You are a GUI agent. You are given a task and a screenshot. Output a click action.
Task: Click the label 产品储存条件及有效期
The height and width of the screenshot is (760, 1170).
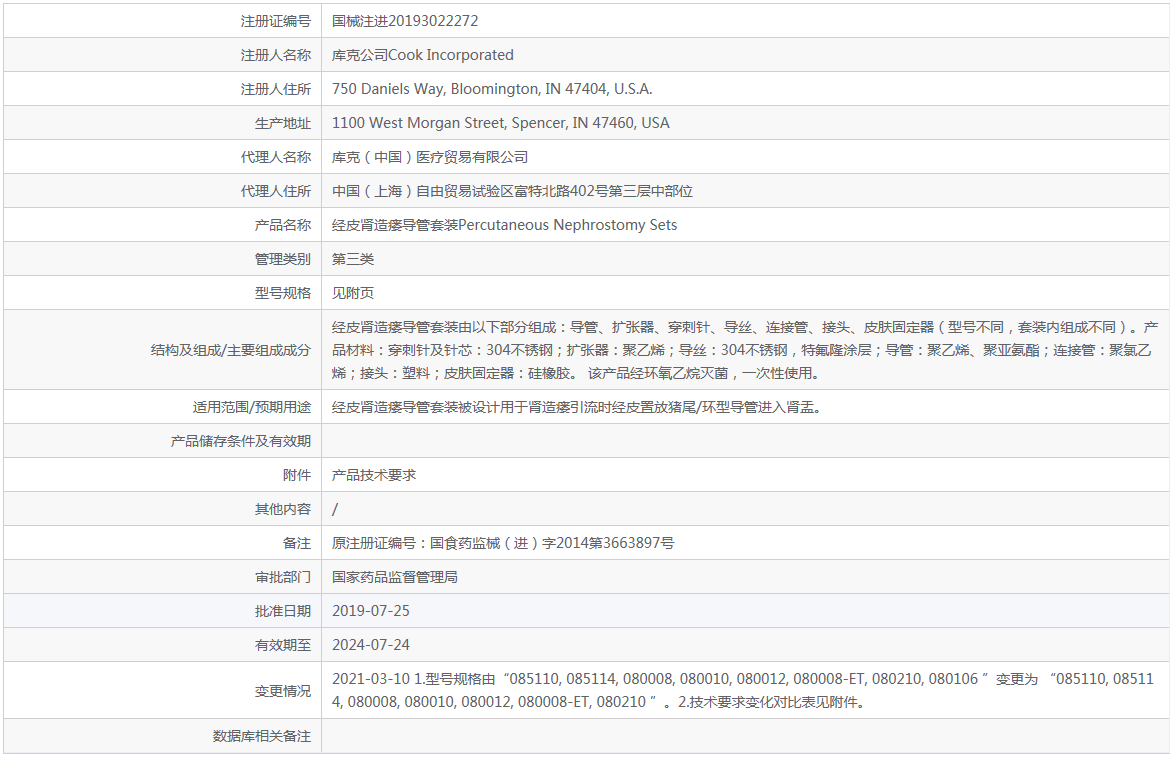(240, 441)
